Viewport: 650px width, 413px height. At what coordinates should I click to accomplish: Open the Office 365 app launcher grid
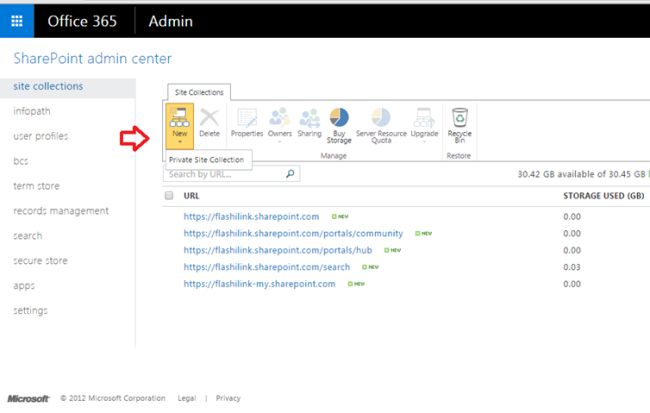[17, 21]
